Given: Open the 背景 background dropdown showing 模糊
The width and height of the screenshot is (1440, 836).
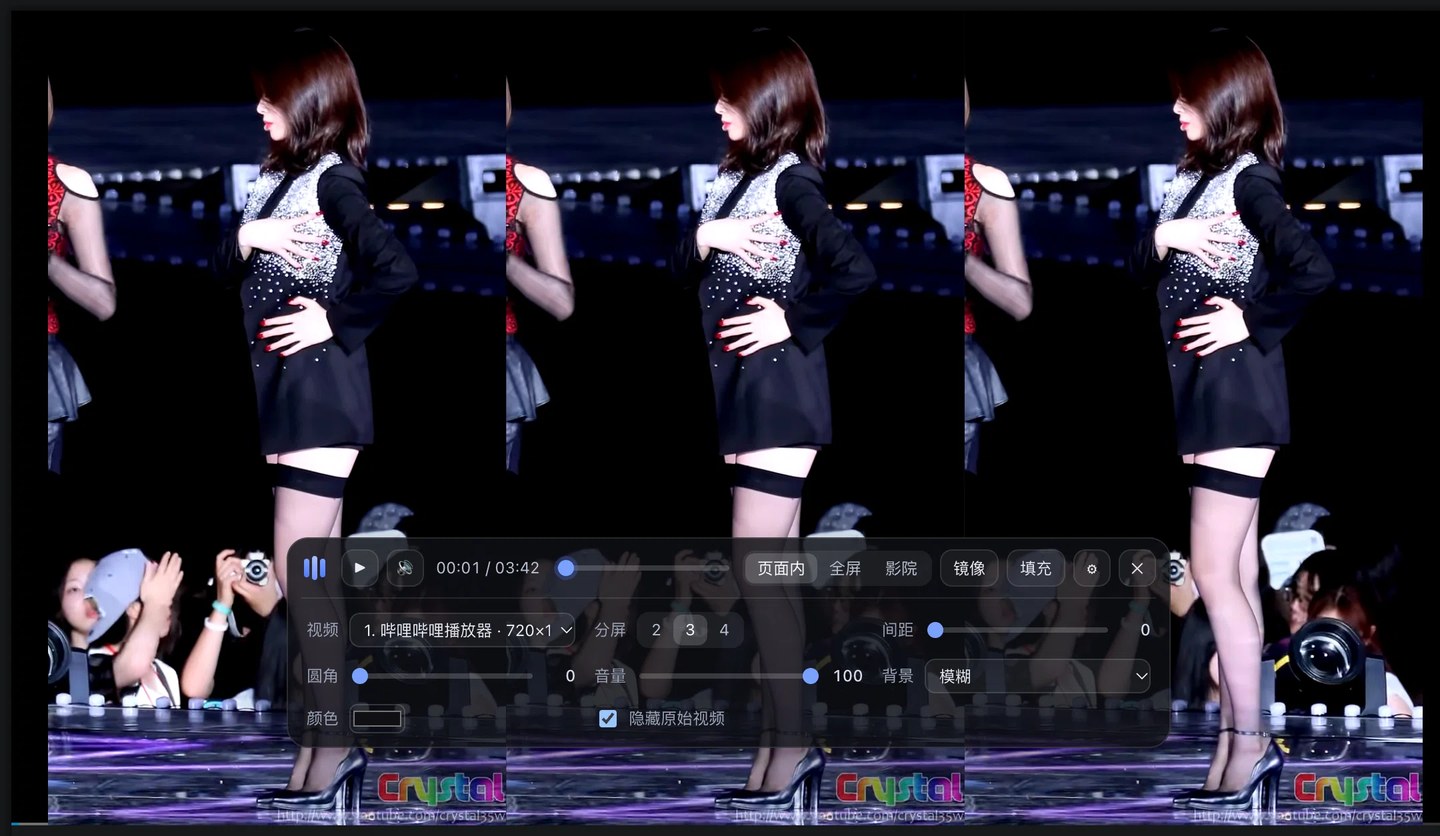Looking at the screenshot, I should pyautogui.click(x=1037, y=676).
